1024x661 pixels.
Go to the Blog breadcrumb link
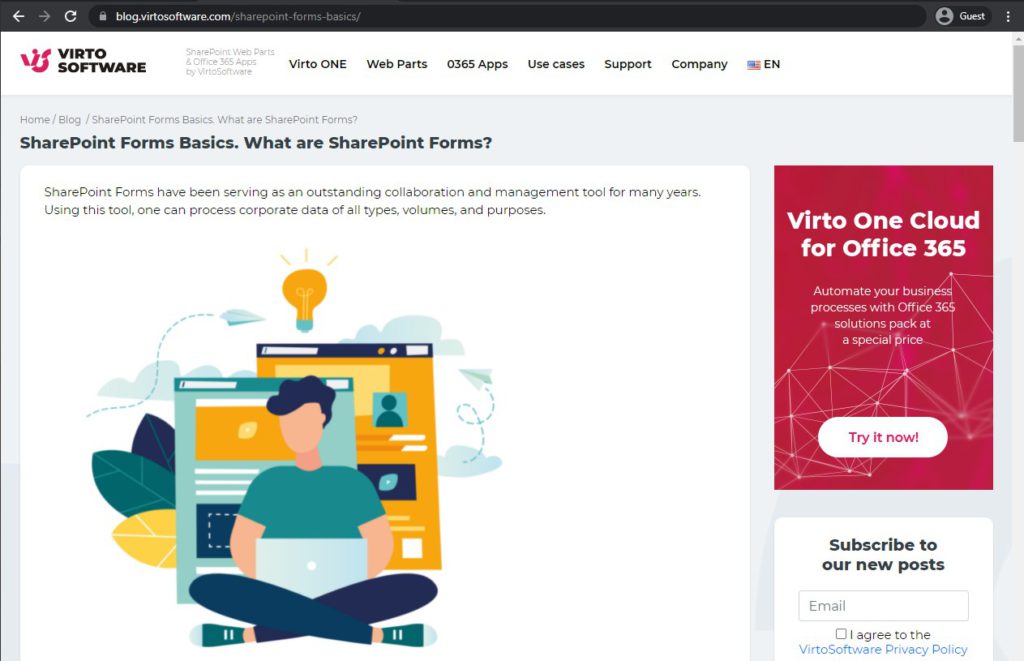click(x=70, y=120)
